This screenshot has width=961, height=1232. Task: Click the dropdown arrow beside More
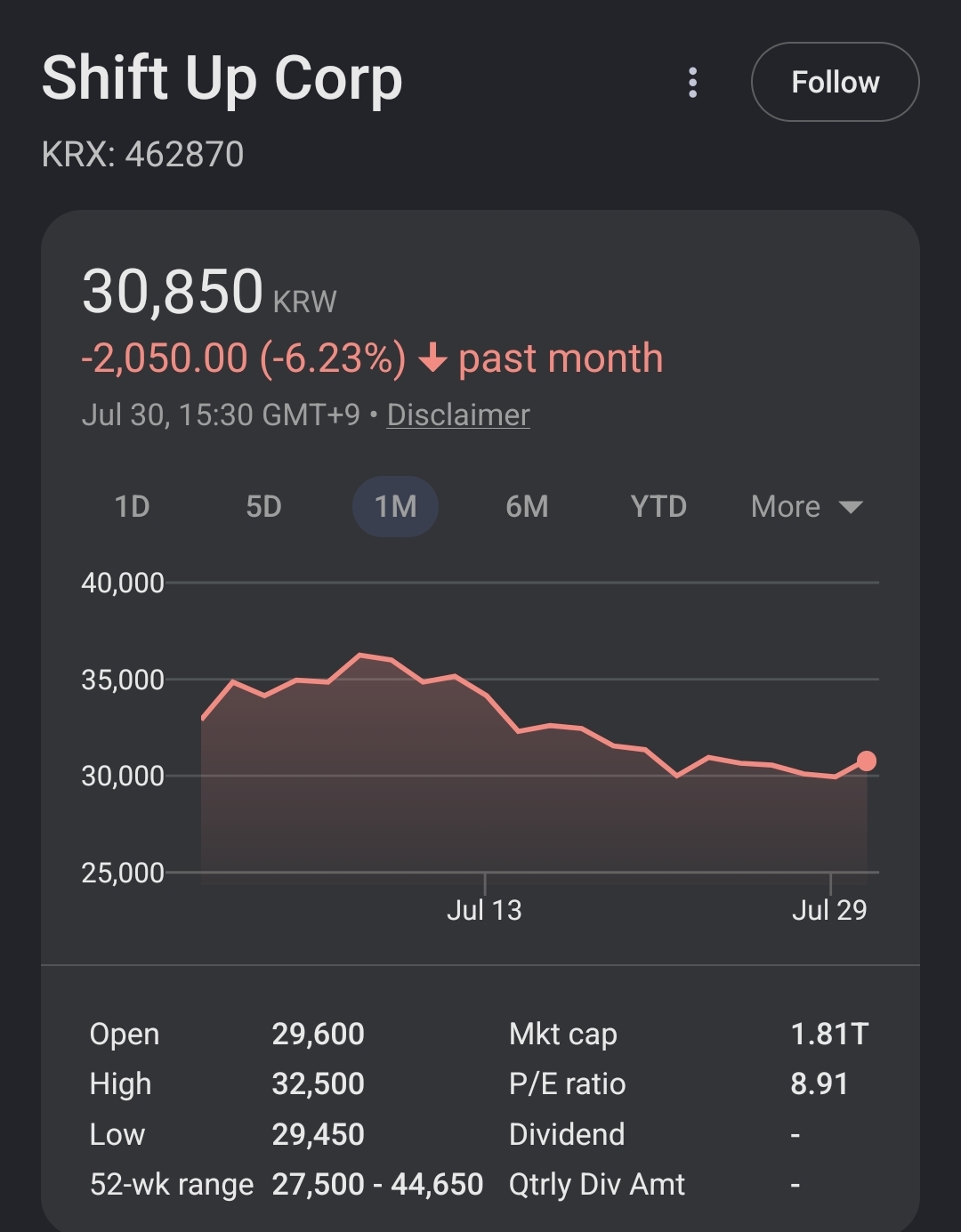coord(851,507)
